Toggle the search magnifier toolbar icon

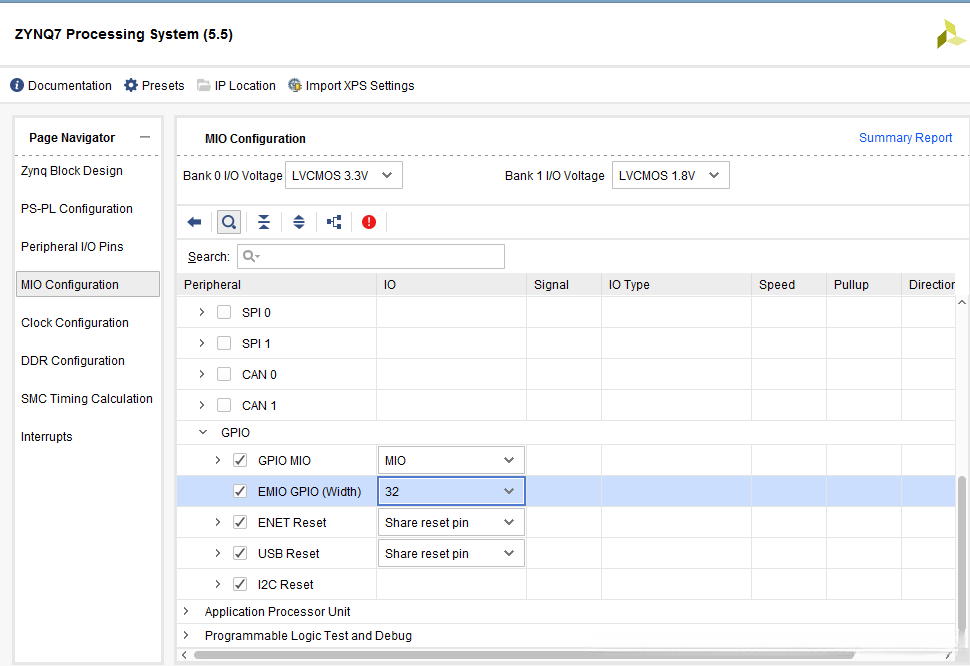229,222
